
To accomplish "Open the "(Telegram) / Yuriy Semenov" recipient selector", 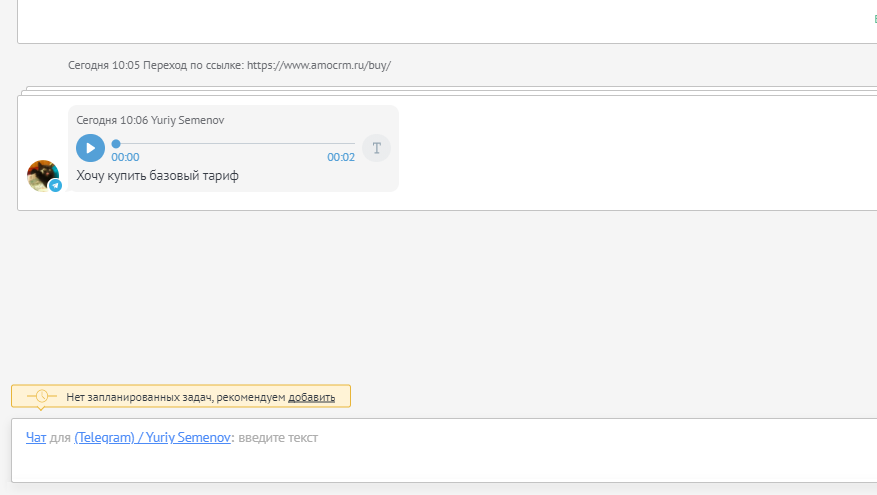I will click(152, 438).
